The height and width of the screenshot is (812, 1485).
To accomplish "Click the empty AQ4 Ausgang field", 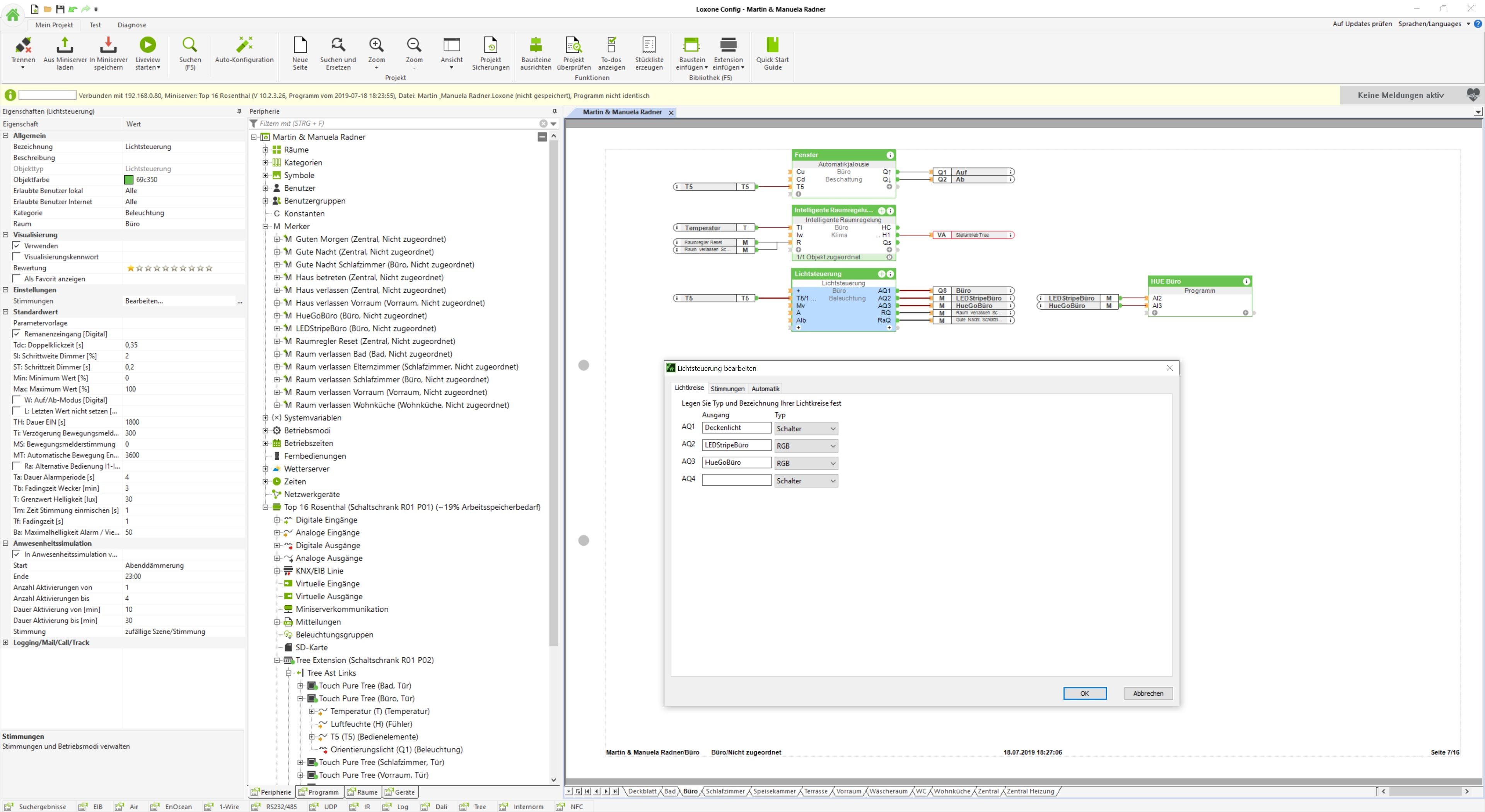I will click(x=736, y=480).
